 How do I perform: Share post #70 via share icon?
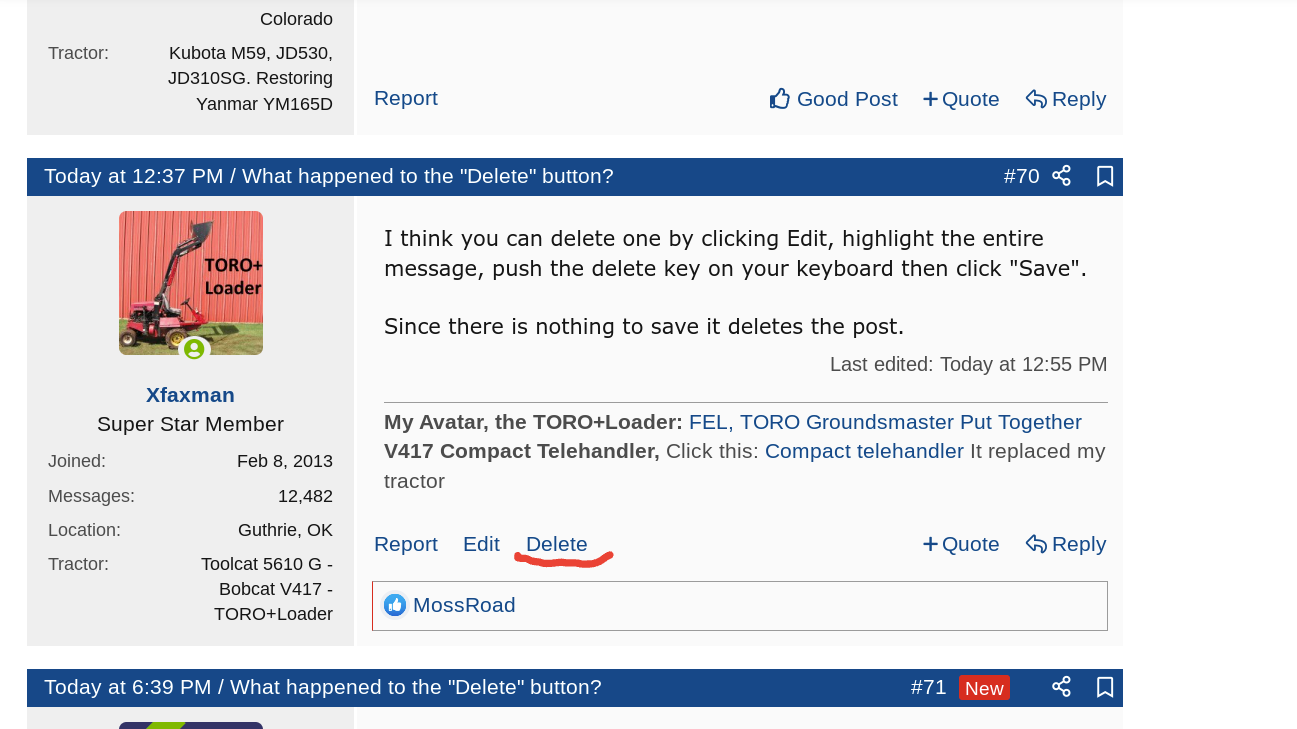click(x=1061, y=176)
